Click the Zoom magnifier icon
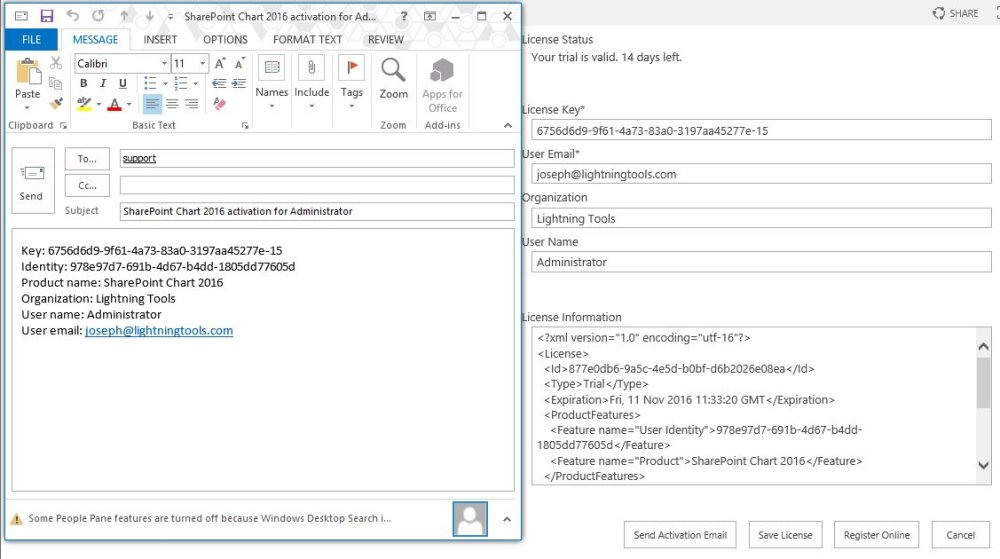1000x559 pixels. coord(393,70)
